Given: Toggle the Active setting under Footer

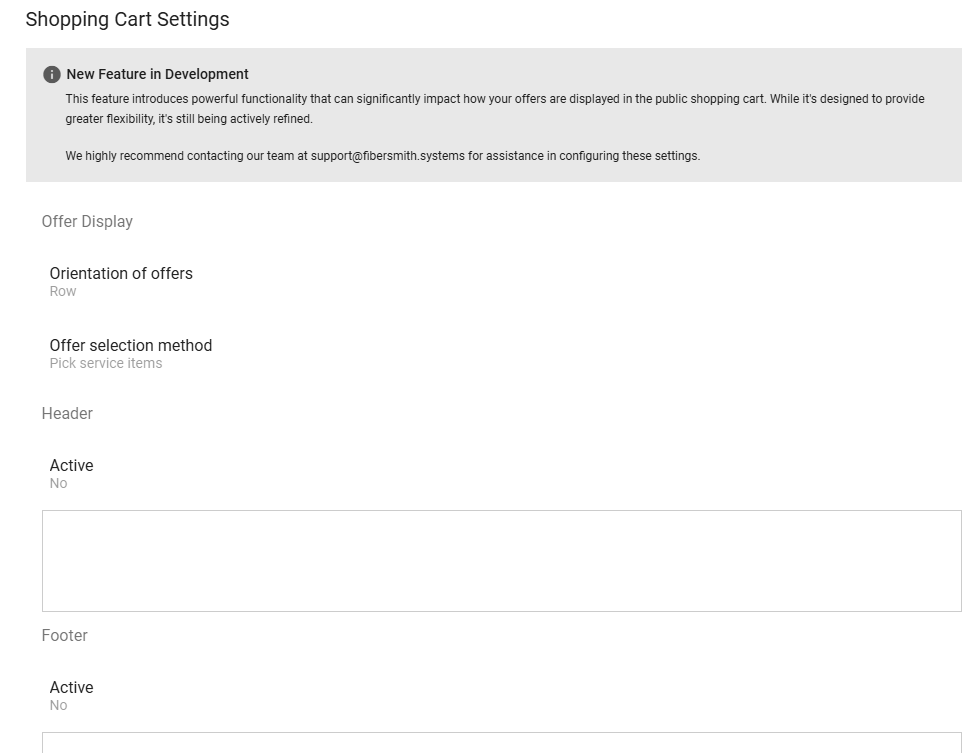Looking at the screenshot, I should point(71,688).
